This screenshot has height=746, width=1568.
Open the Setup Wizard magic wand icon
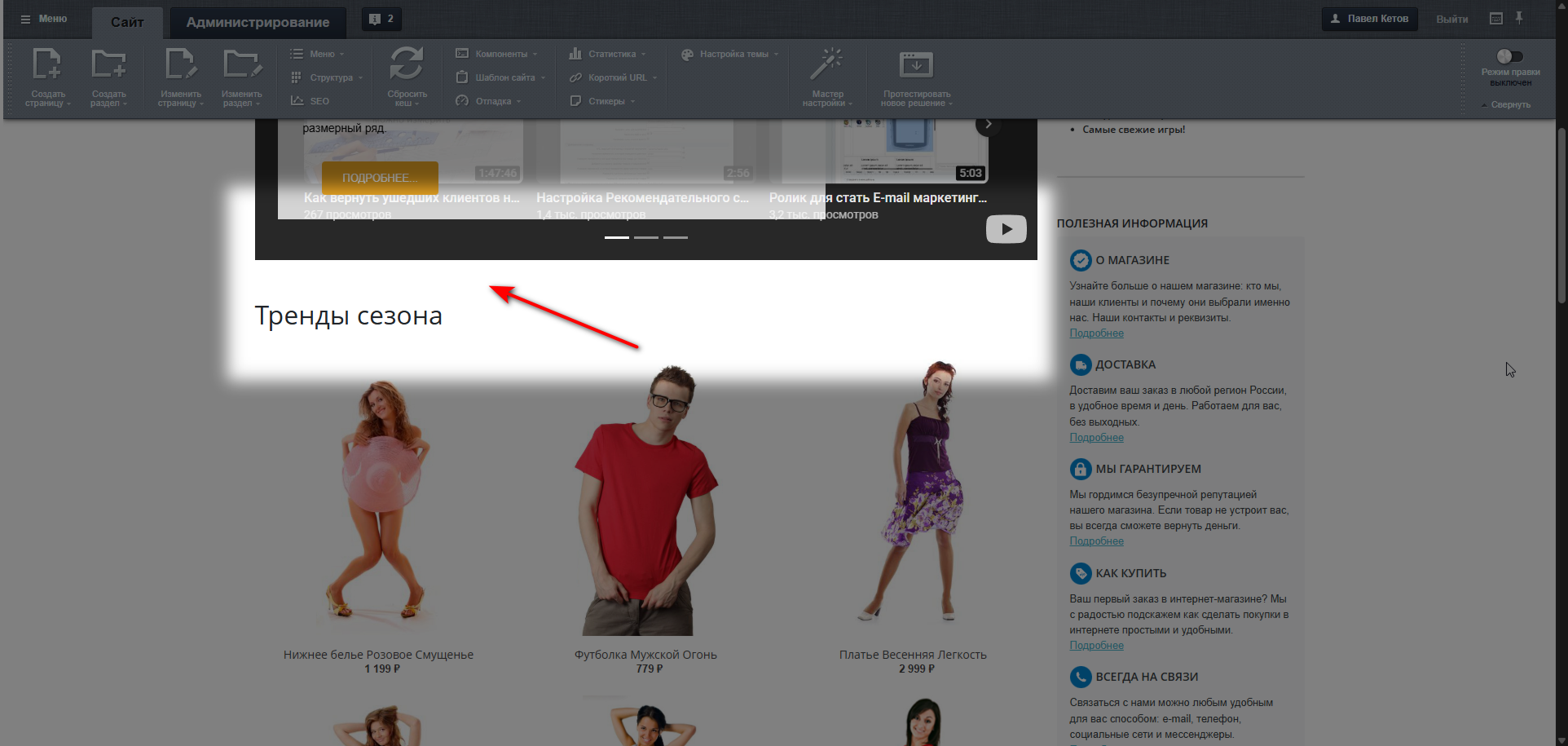coord(826,65)
